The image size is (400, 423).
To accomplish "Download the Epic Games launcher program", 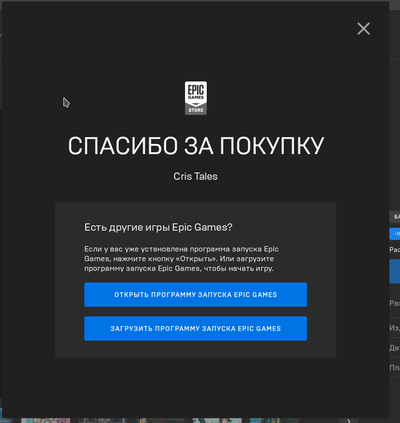I will click(195, 329).
